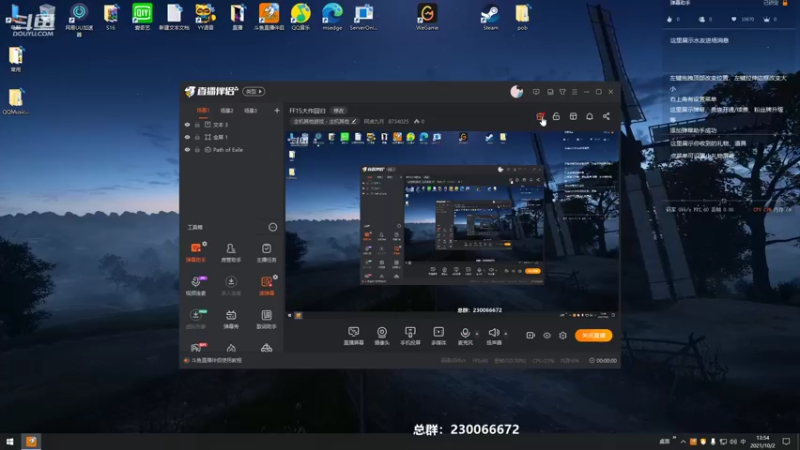Toggle lock on 文本 3 source
The image size is (800, 450).
click(197, 124)
